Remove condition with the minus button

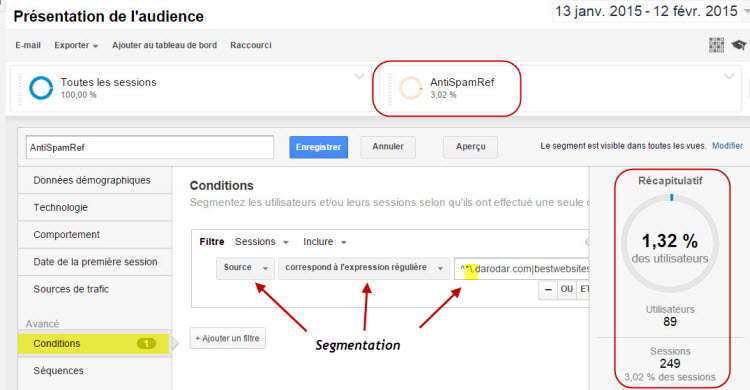click(548, 289)
